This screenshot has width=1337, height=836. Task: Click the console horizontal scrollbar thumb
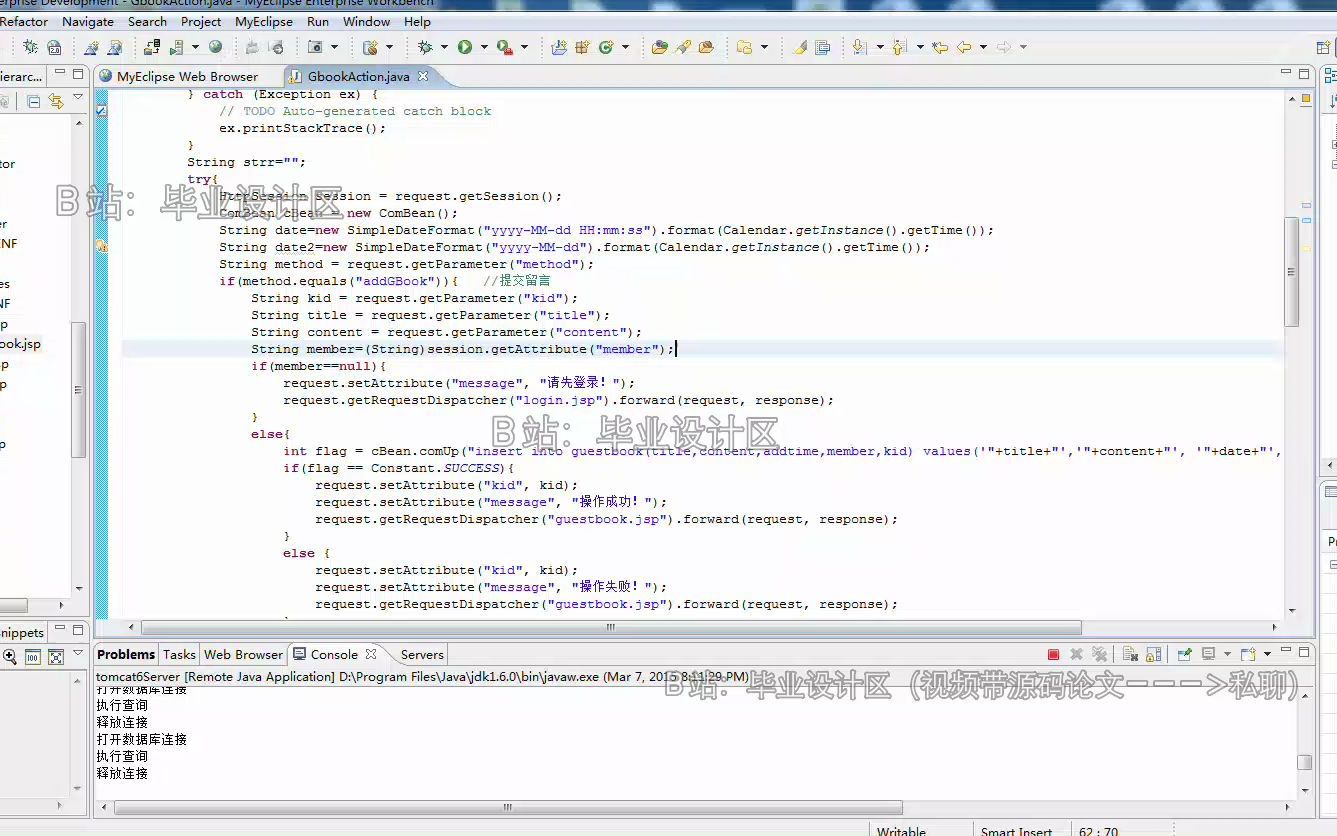(x=506, y=808)
